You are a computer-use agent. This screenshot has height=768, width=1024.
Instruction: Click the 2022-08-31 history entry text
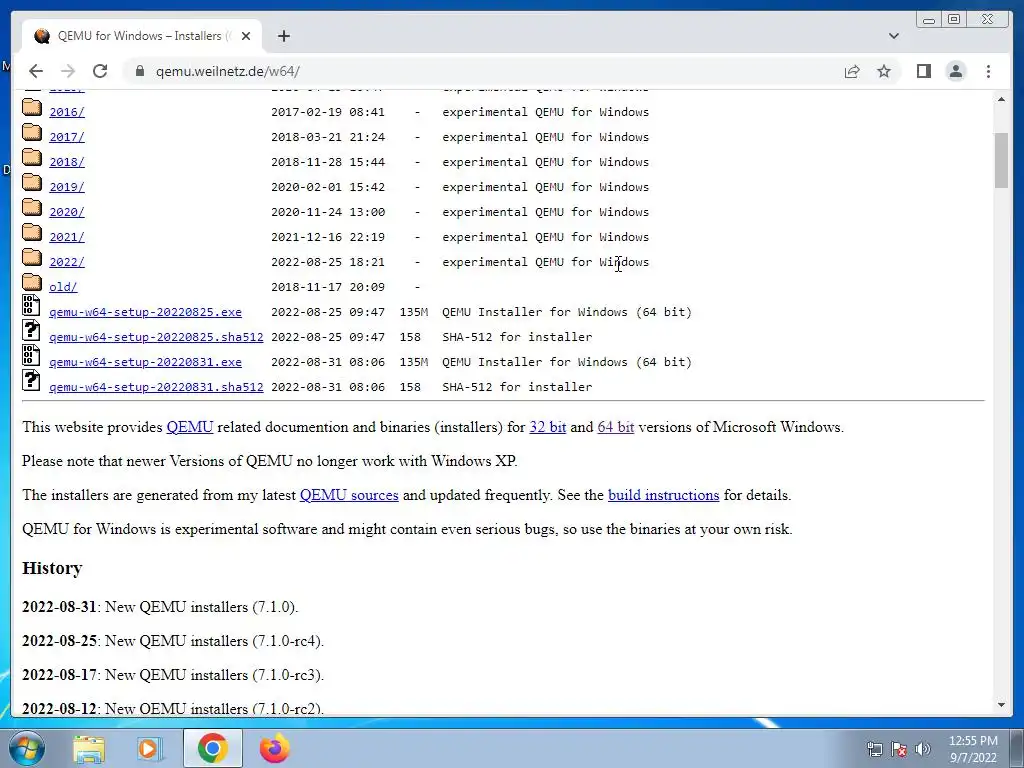pyautogui.click(x=160, y=607)
